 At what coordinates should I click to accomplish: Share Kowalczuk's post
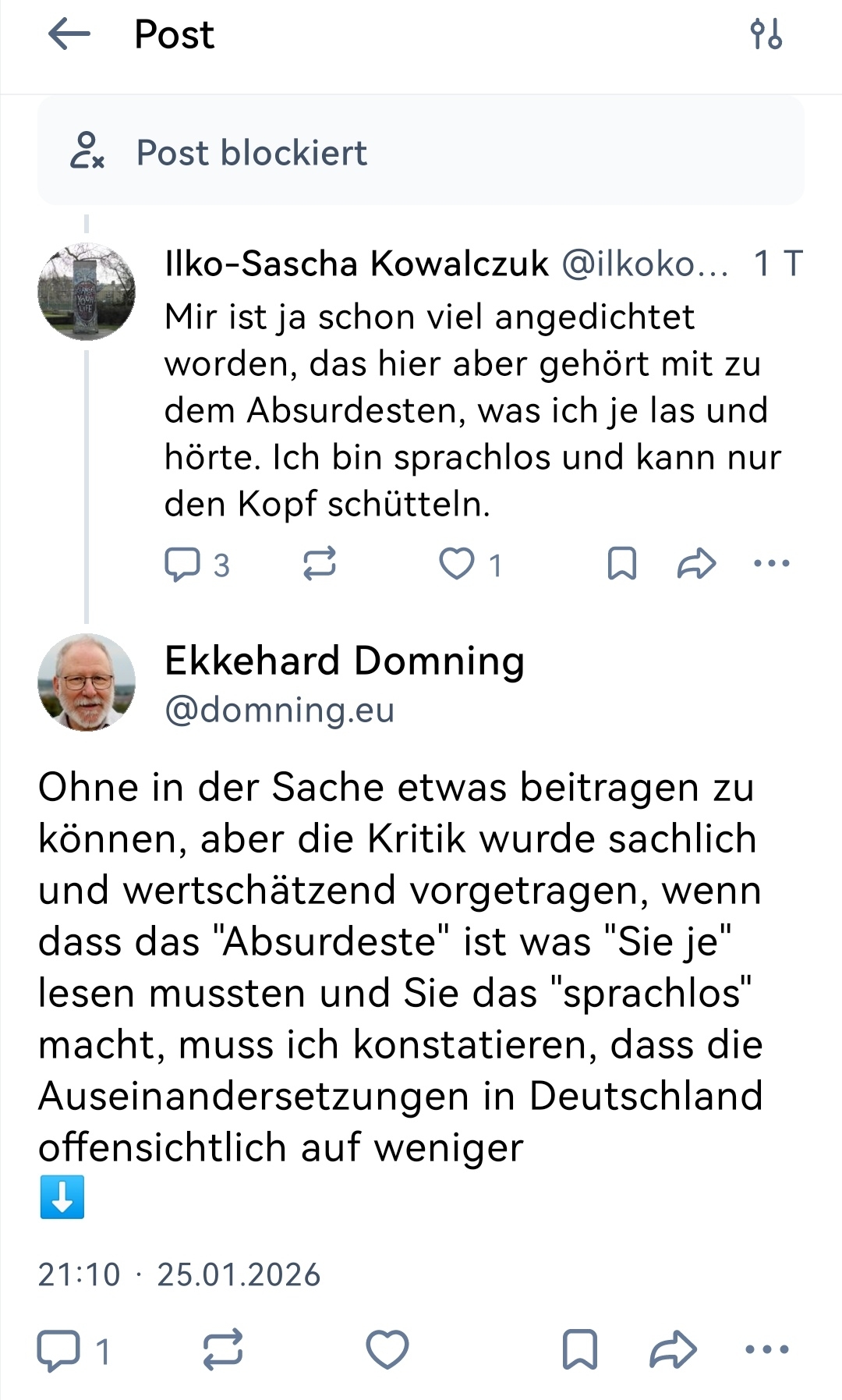coord(696,564)
